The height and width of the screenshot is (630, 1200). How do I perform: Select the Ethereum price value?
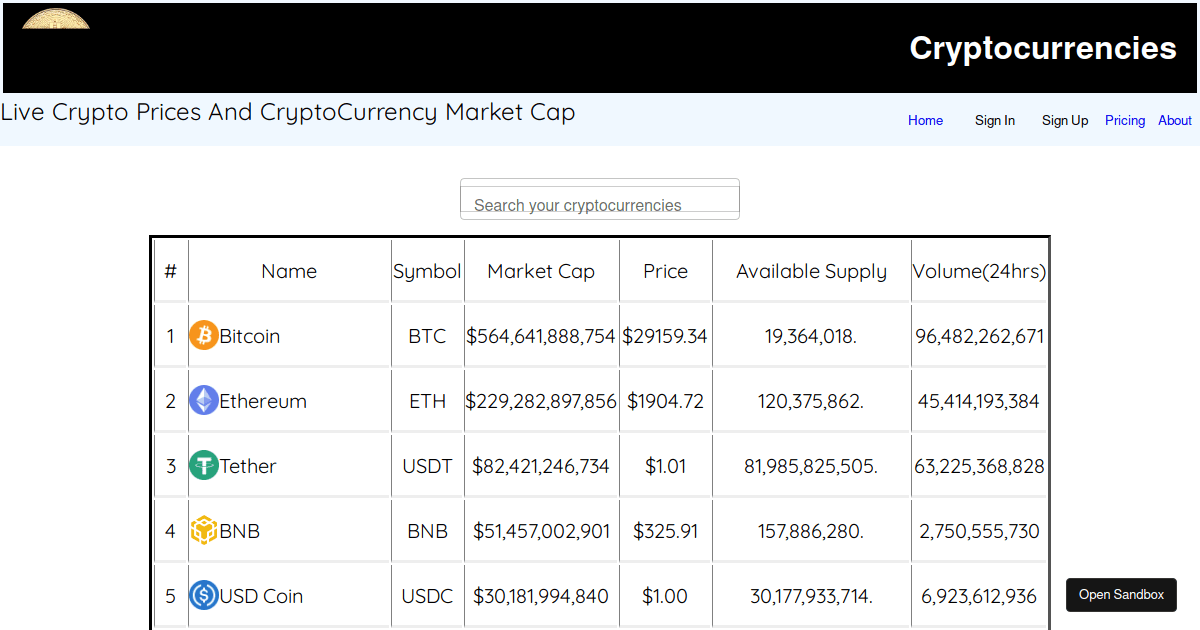click(x=665, y=400)
